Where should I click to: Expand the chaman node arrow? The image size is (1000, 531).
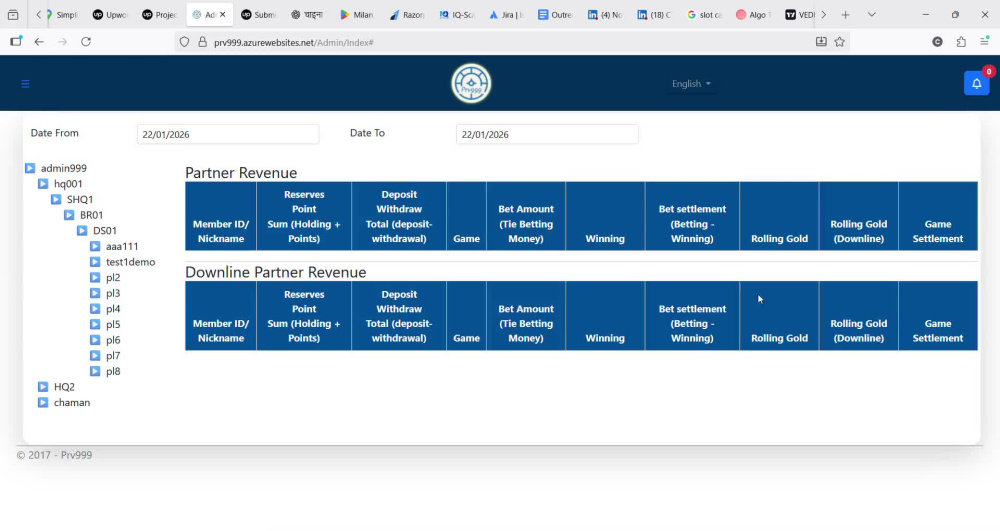(43, 402)
